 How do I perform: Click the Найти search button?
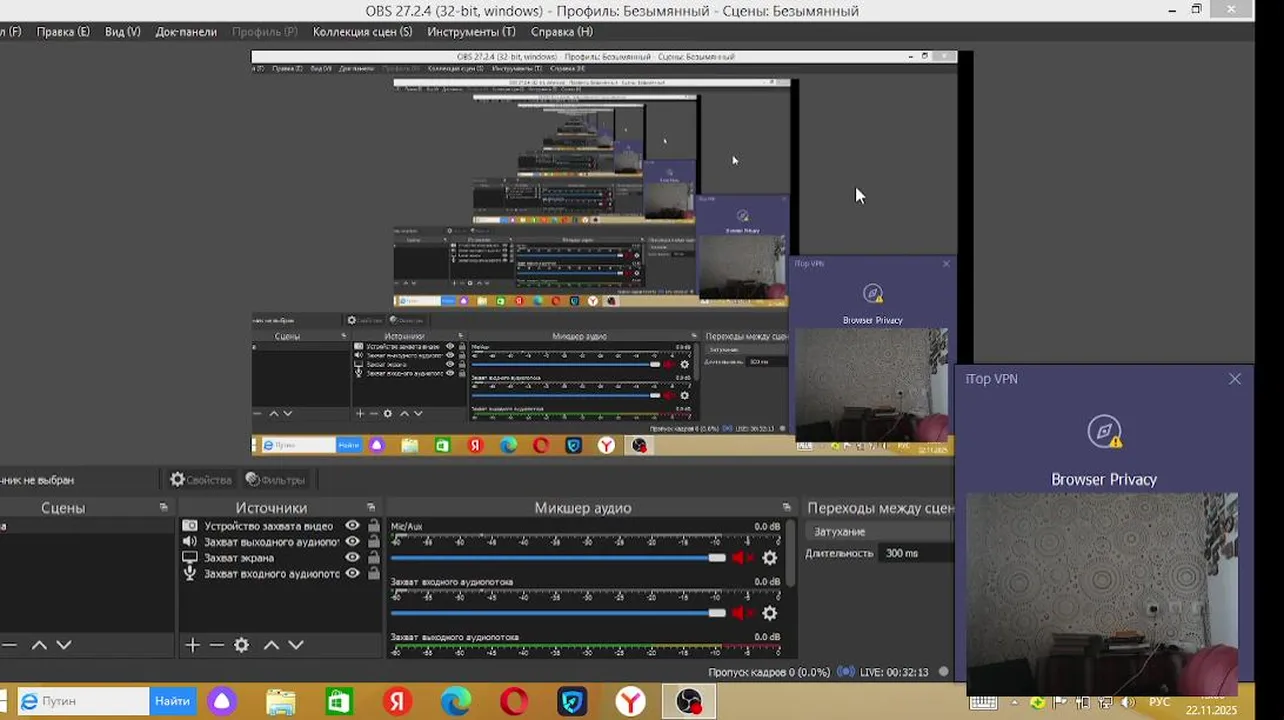172,701
